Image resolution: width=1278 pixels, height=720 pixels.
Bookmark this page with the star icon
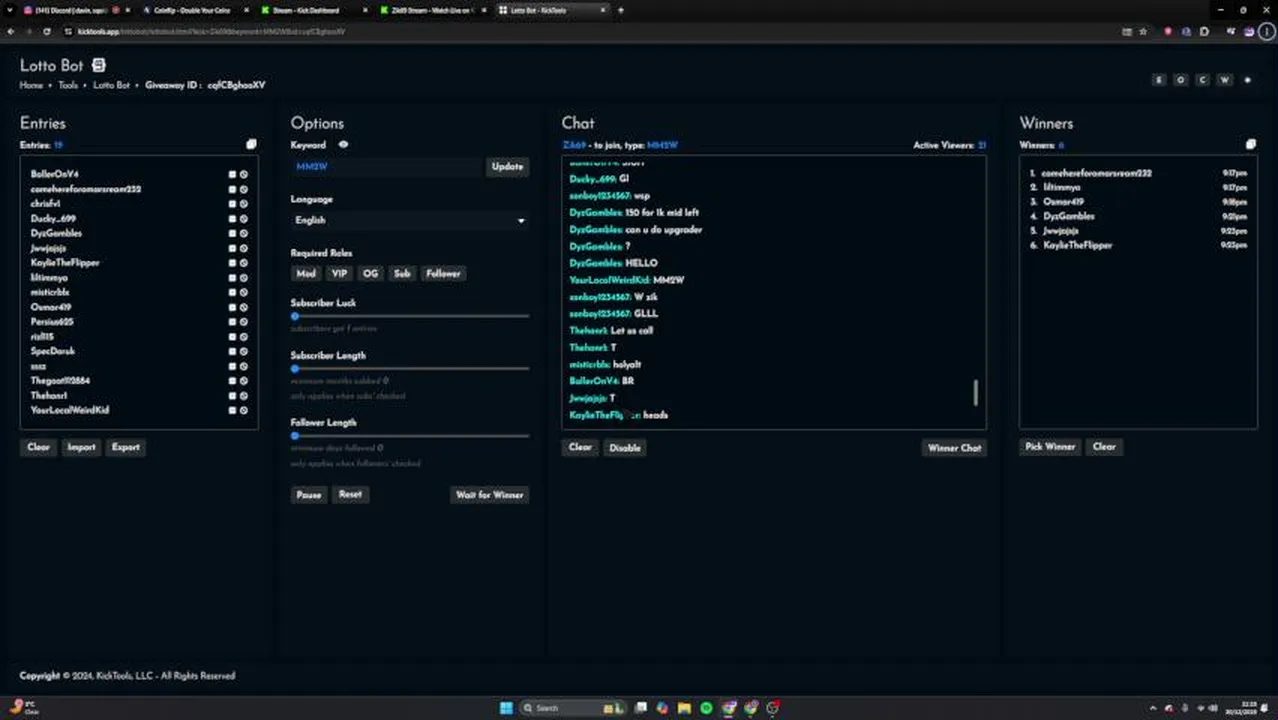click(1143, 31)
